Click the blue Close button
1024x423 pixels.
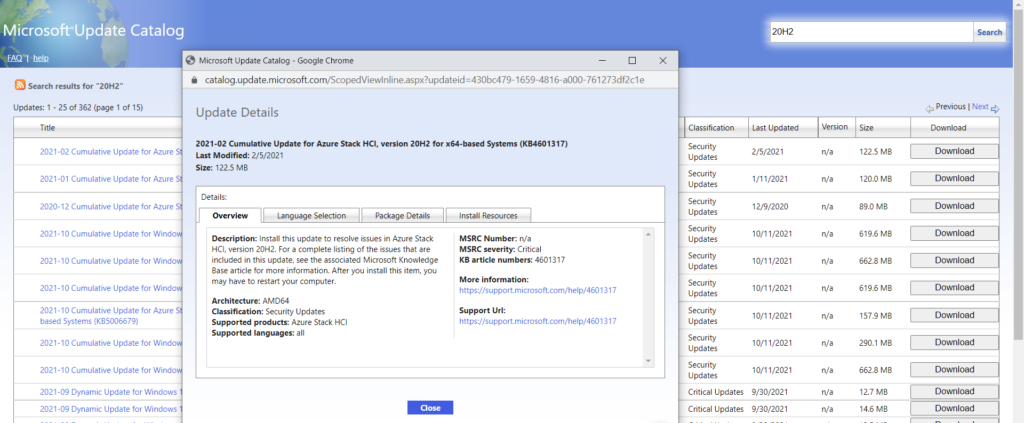[x=430, y=408]
